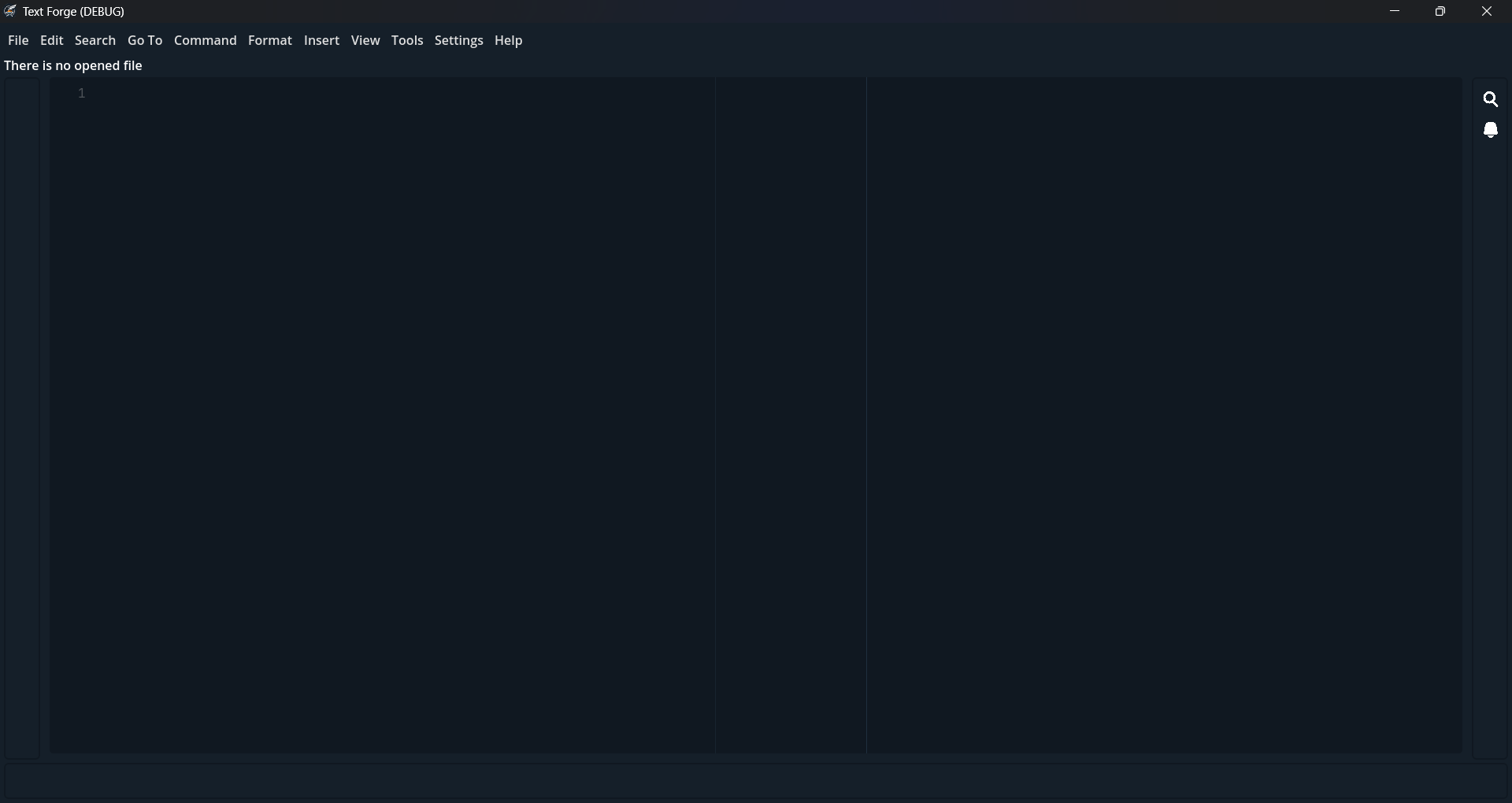Open the Tools menu
Viewport: 1512px width, 803px height.
pyautogui.click(x=407, y=41)
